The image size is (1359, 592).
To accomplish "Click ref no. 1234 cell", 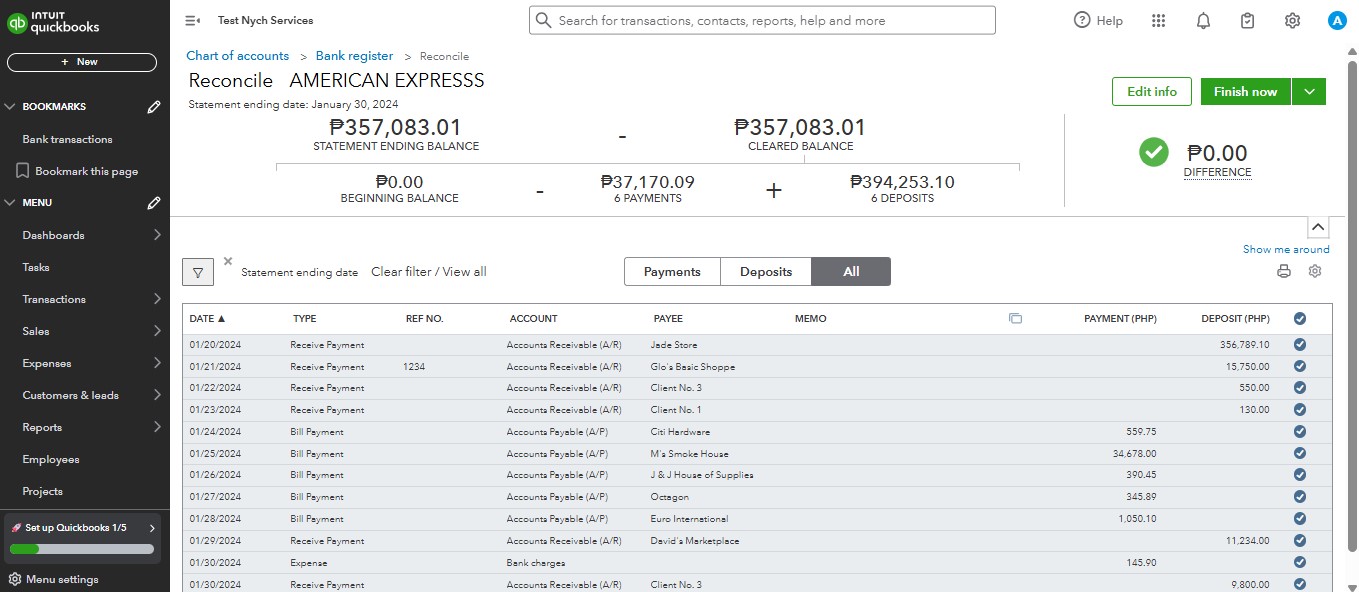I will tap(414, 367).
